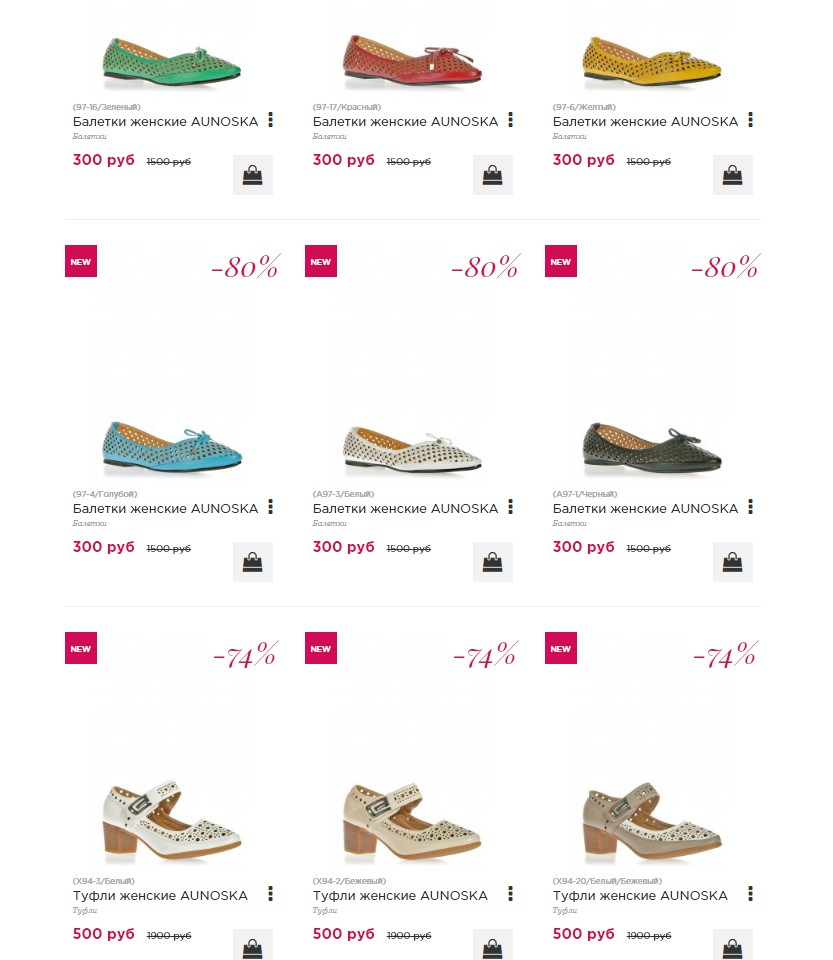Click the -74% discount label on white heels
The image size is (833, 960).
pyautogui.click(x=245, y=654)
